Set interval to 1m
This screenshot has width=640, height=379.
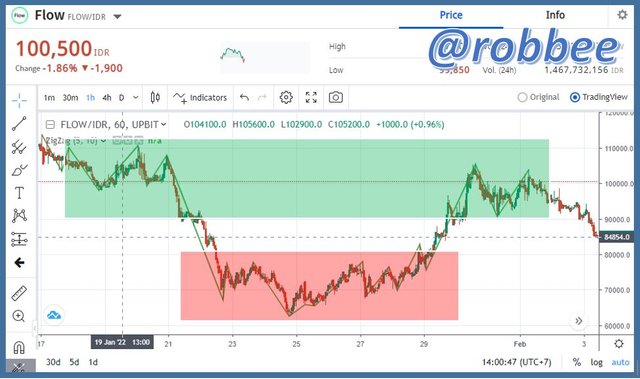(x=49, y=98)
